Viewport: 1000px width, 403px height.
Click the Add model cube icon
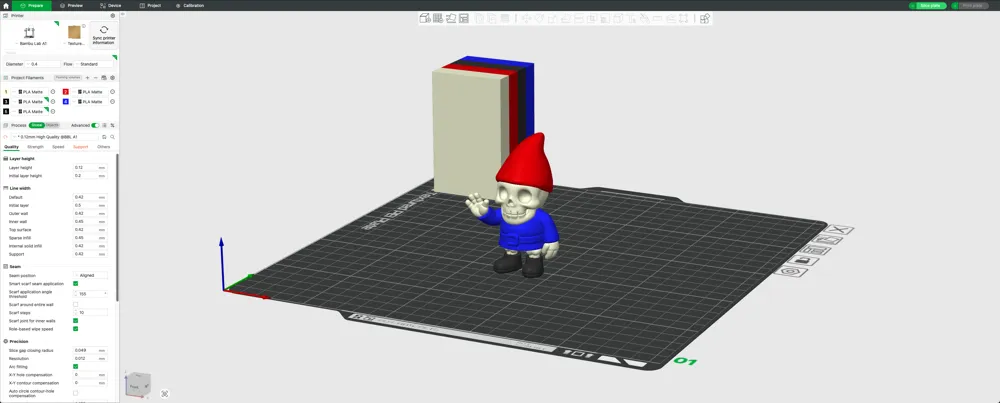(x=425, y=18)
